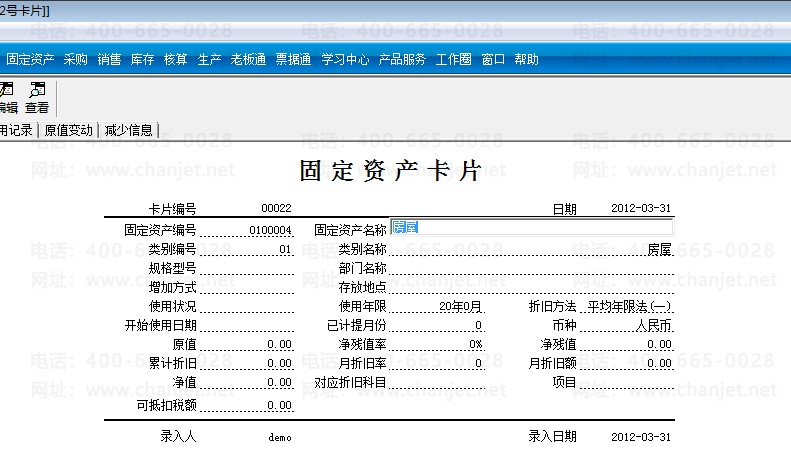Screen dimensions: 791x461
Task: Click the 对应折旧科目 field
Action: (x=437, y=382)
